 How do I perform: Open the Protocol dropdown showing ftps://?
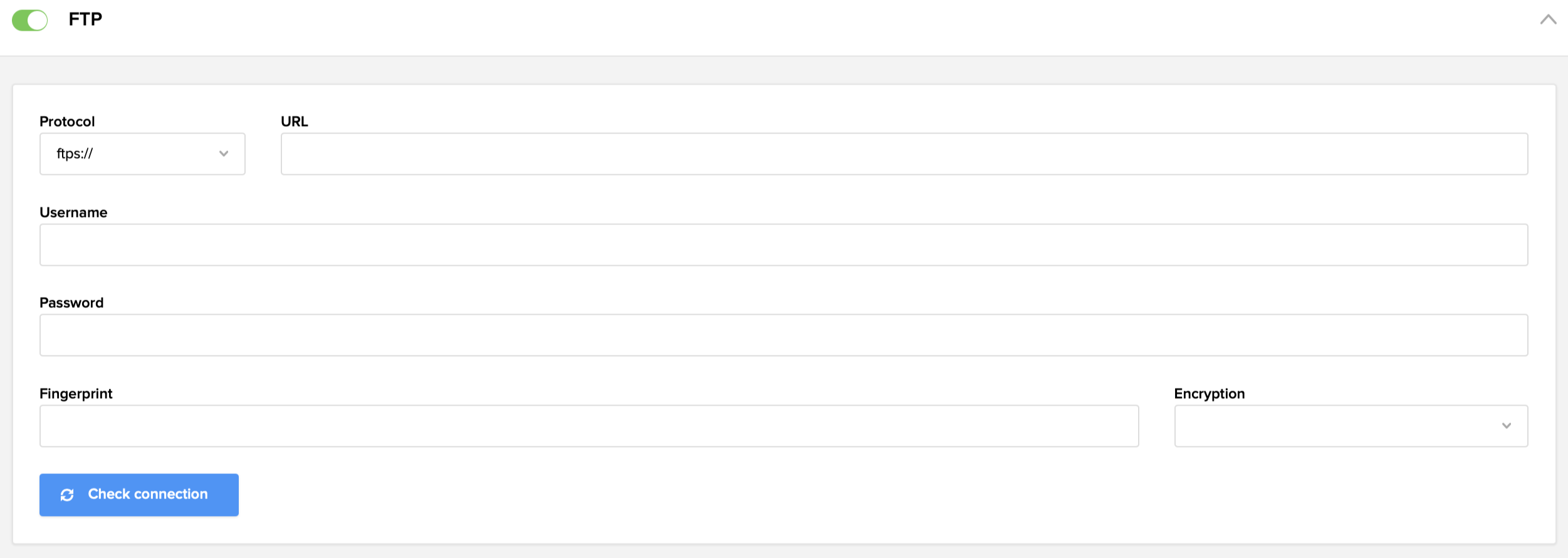142,154
